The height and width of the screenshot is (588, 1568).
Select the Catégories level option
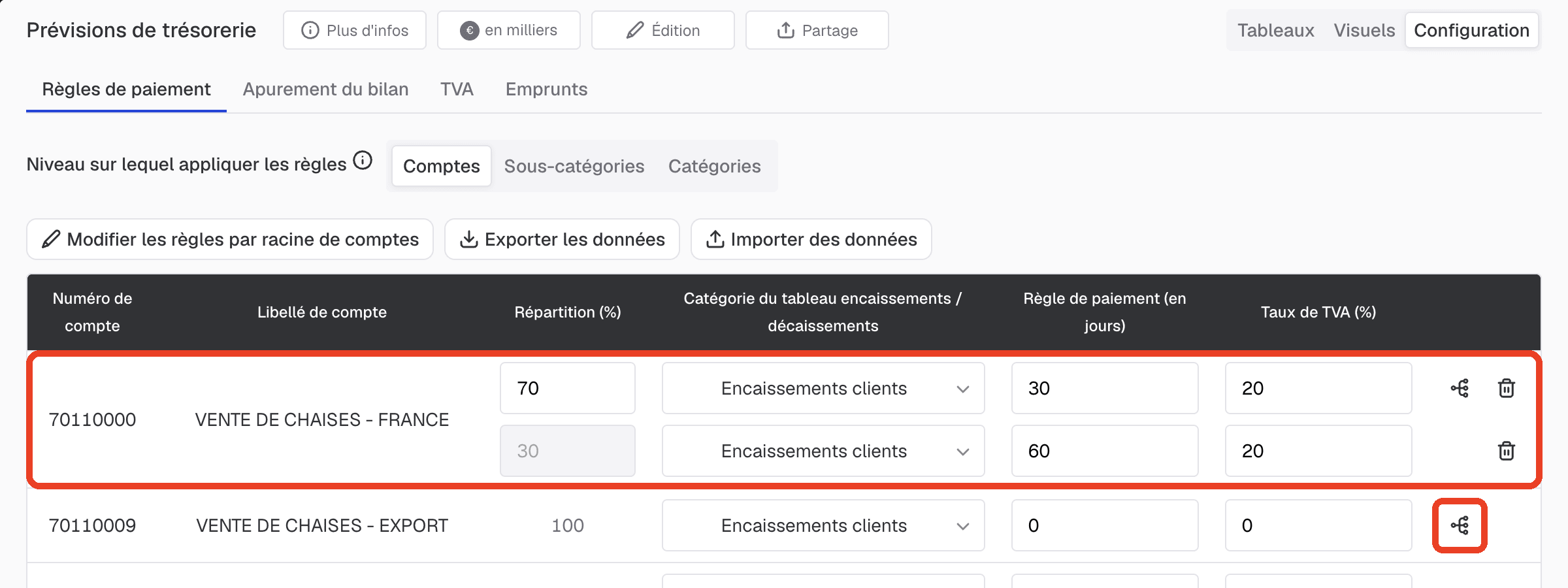coord(714,166)
